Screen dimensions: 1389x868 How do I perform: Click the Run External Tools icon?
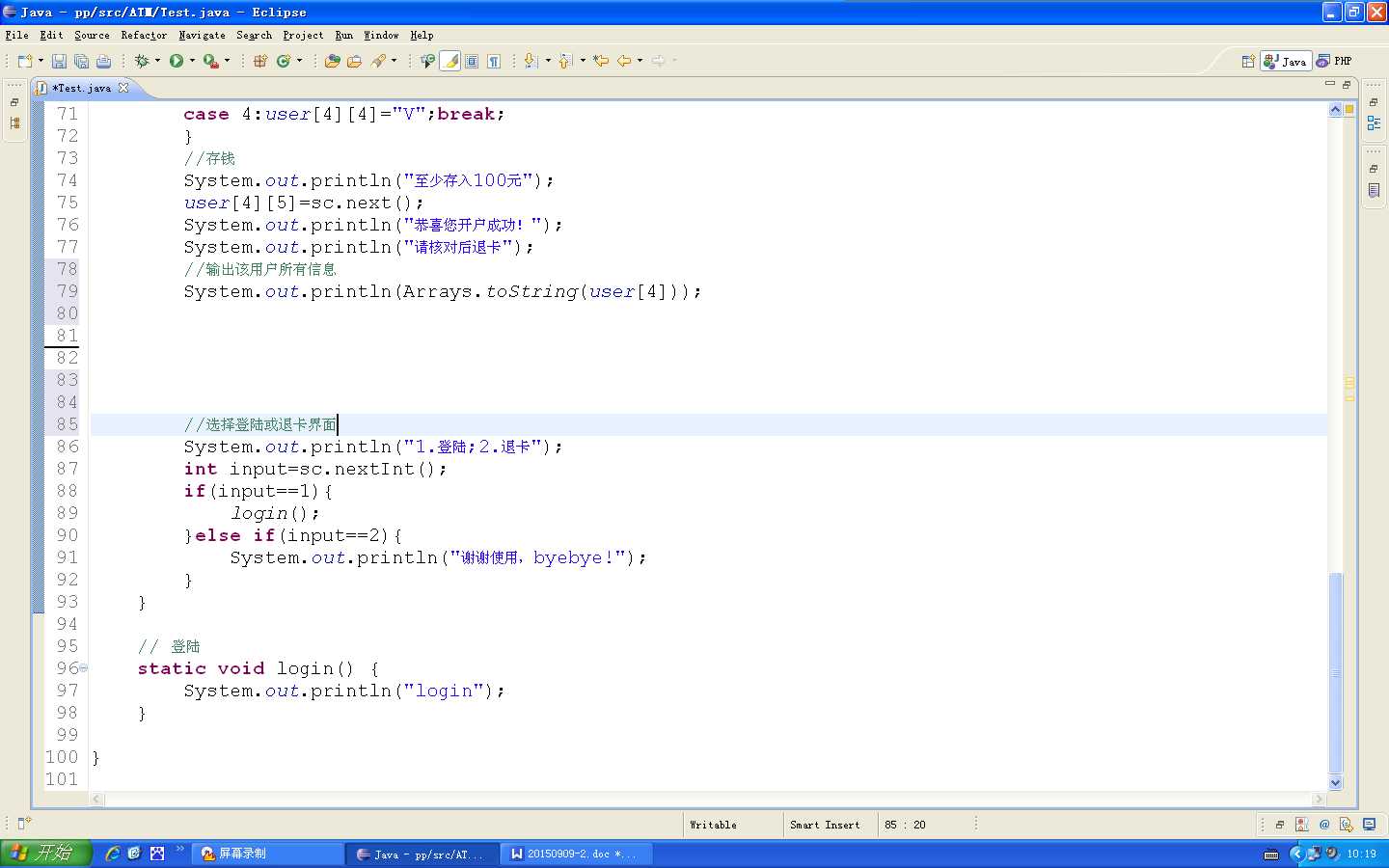210,61
